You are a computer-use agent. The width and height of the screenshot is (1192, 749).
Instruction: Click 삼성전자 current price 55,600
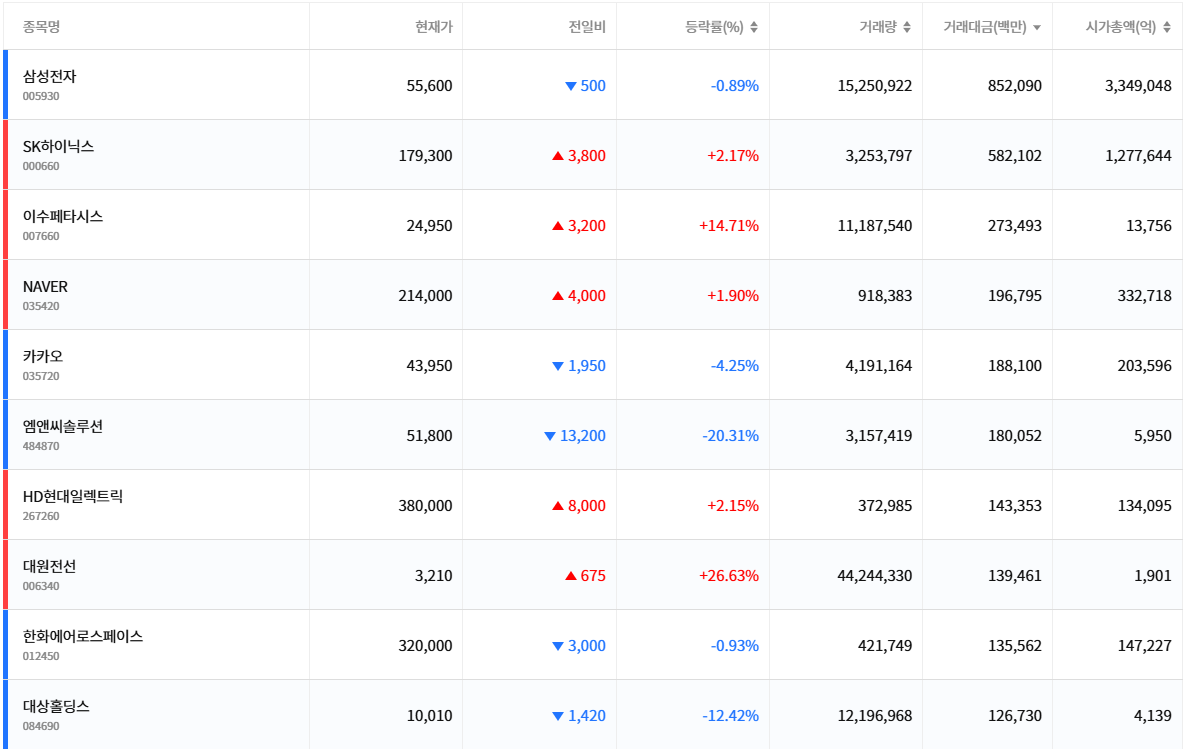(x=430, y=86)
